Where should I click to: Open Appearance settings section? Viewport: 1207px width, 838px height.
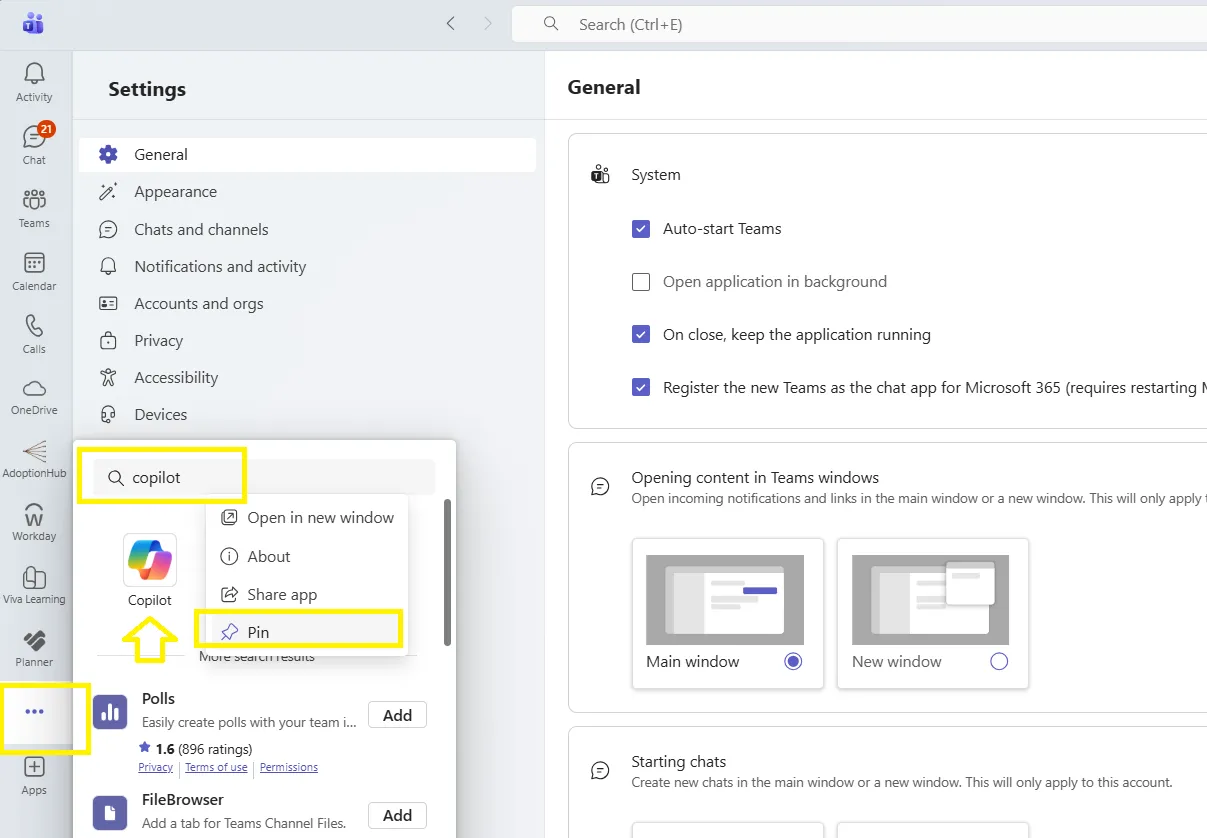click(175, 192)
